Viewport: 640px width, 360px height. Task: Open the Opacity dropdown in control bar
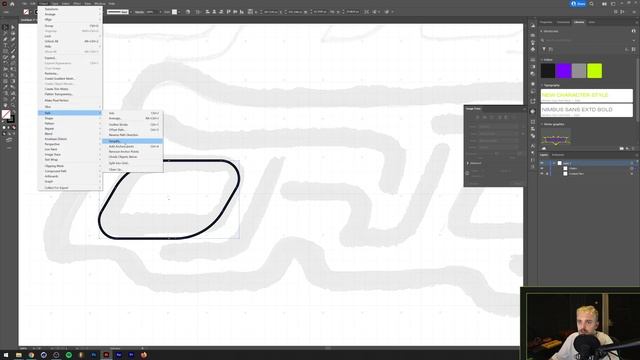coord(160,12)
